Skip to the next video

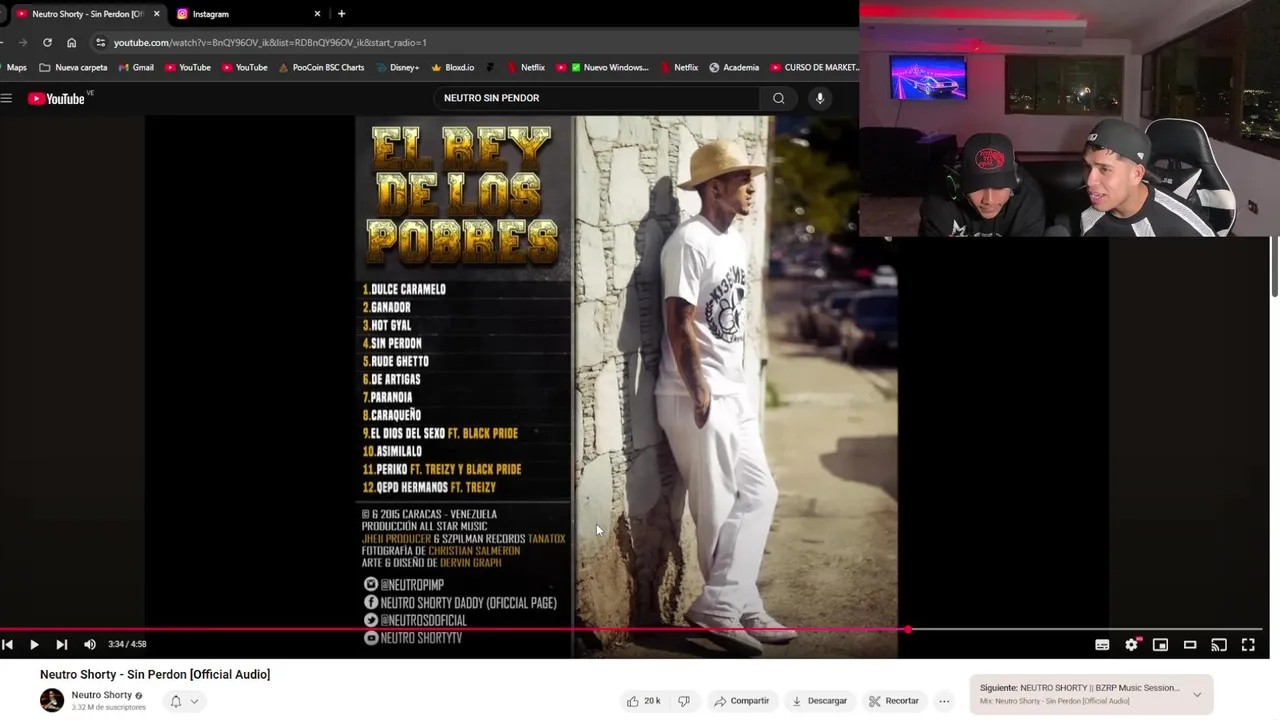62,645
